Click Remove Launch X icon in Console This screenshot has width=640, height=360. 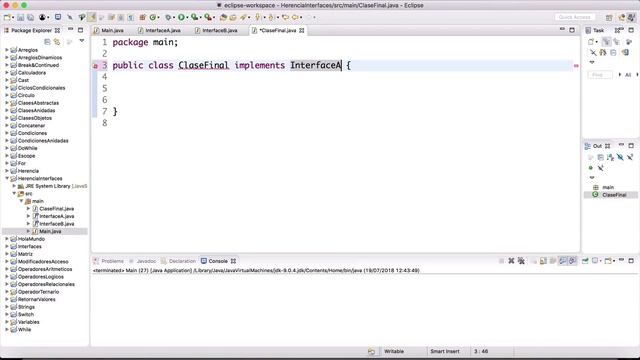click(x=511, y=261)
